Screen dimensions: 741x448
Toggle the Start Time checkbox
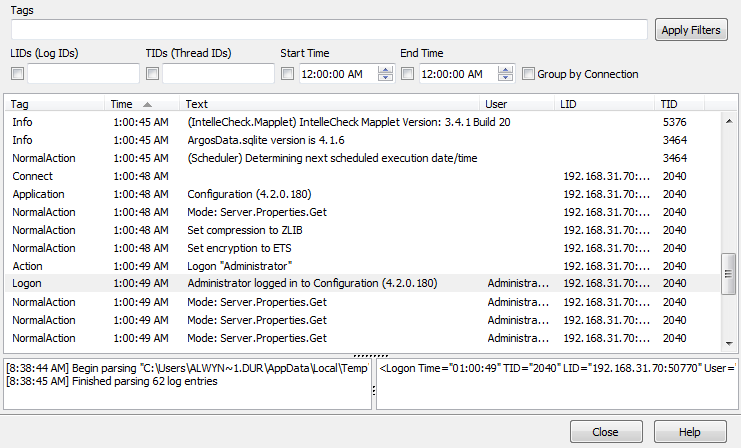coord(288,74)
